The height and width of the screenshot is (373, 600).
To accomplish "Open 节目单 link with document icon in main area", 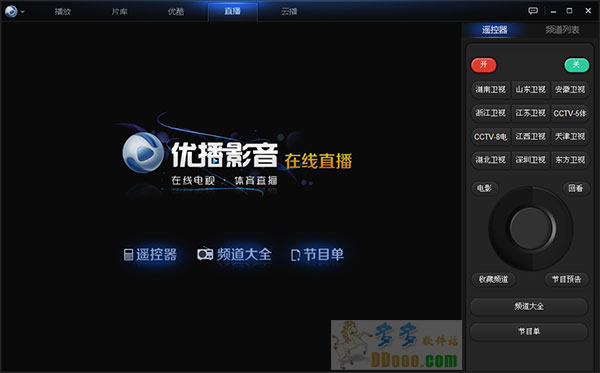I will click(x=317, y=254).
